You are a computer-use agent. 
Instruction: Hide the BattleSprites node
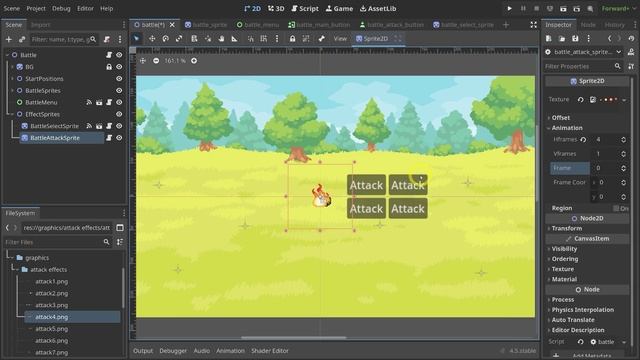pos(119,91)
